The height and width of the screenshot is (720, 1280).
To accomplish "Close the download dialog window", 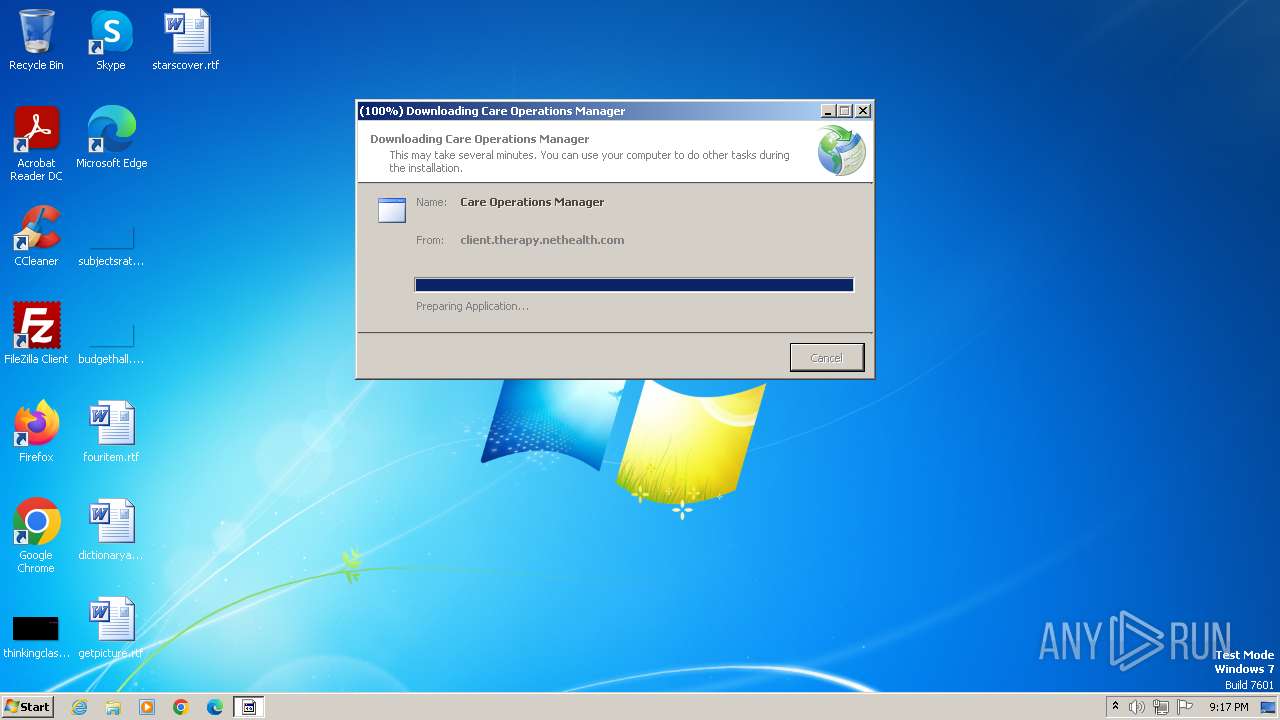I will tap(863, 111).
